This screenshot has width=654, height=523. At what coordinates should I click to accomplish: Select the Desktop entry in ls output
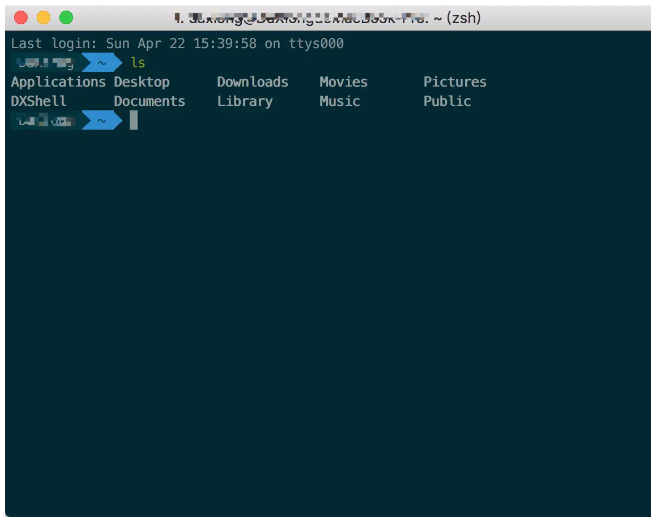(142, 82)
